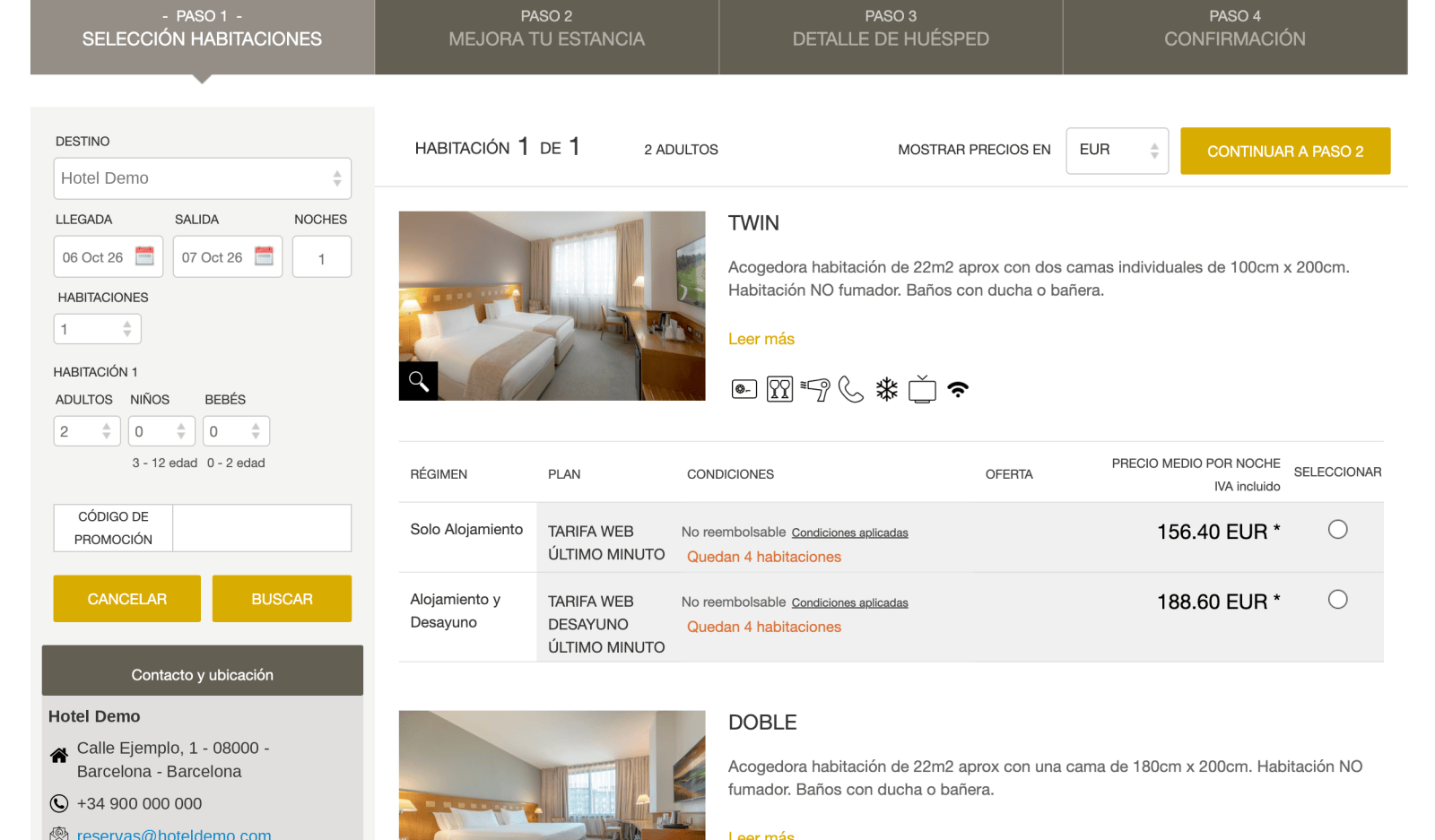Click the WiFi amenity icon
This screenshot has width=1435, height=840.
[x=958, y=389]
